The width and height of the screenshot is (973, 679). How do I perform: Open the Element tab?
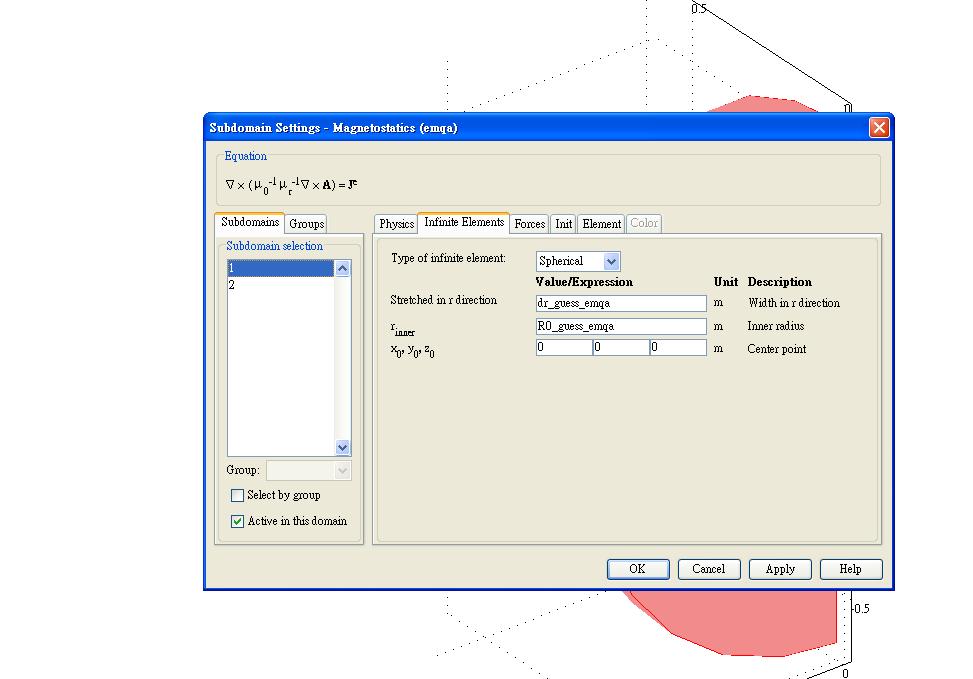tap(602, 224)
